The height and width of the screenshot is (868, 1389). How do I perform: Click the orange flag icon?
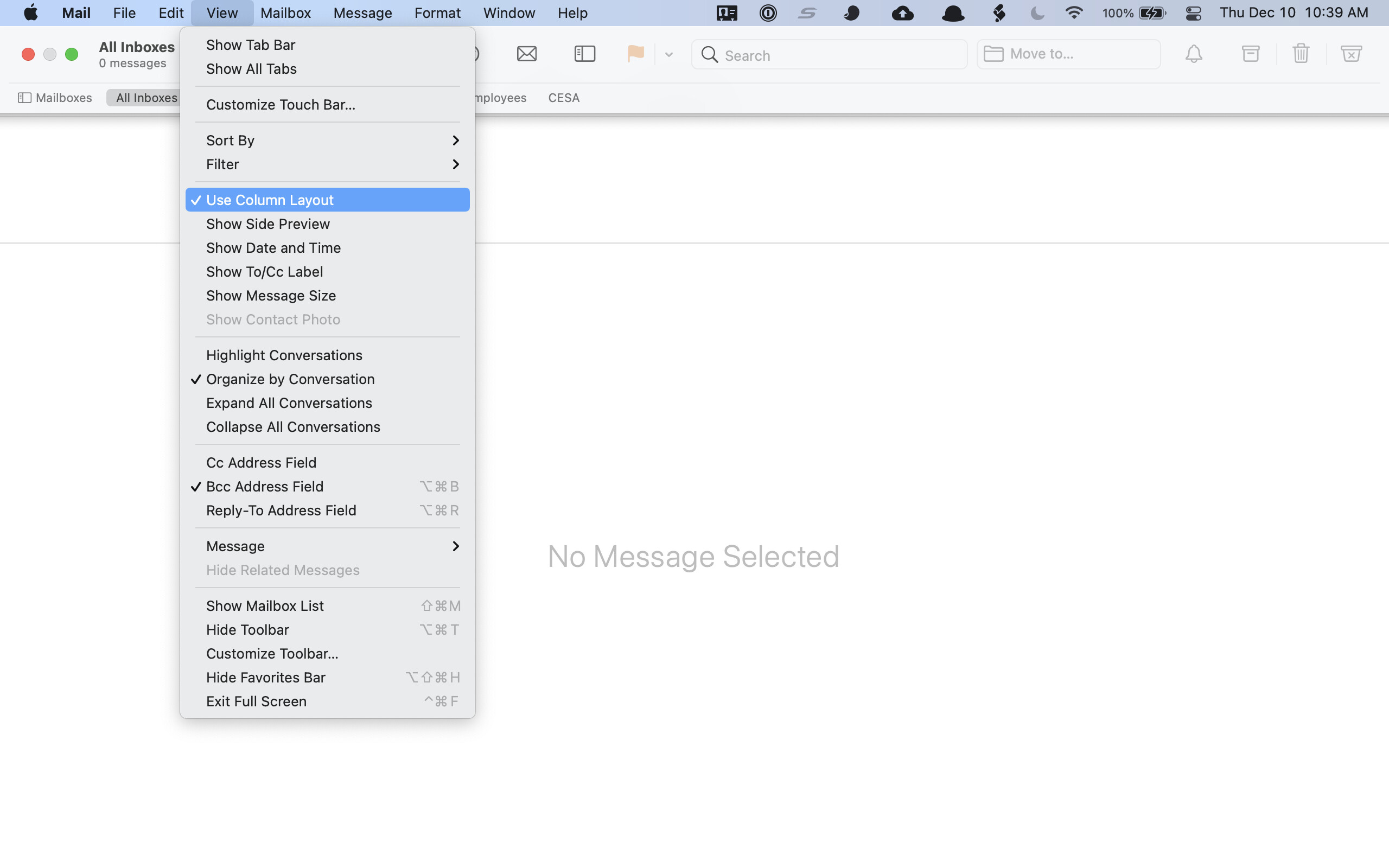pyautogui.click(x=635, y=54)
